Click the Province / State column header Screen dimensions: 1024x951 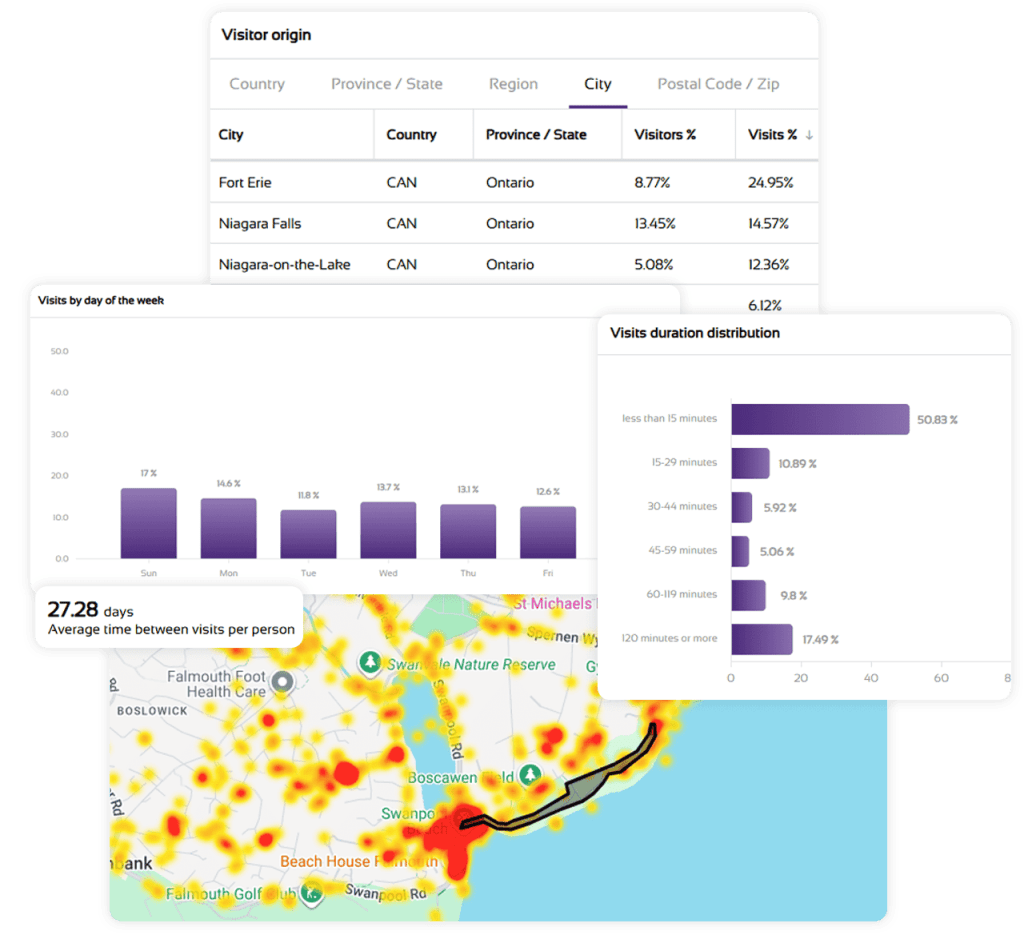536,134
